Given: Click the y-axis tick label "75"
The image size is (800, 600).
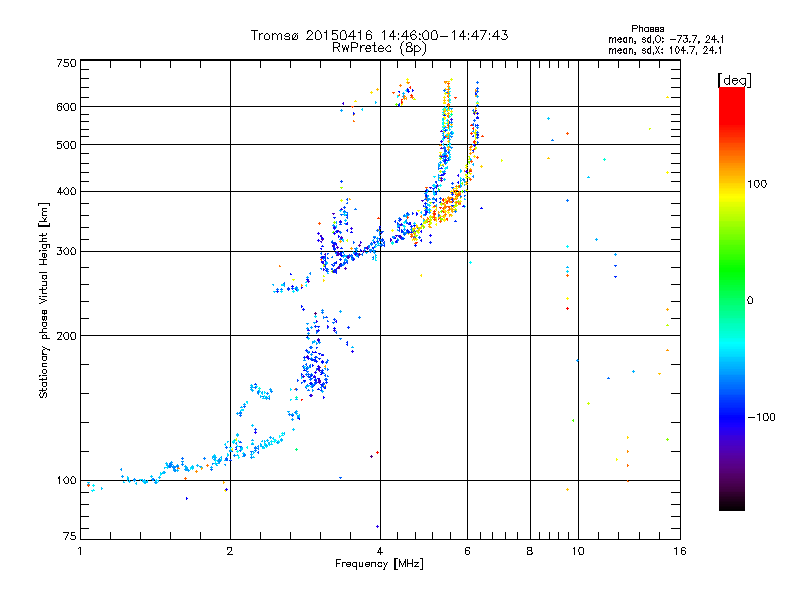Looking at the screenshot, I should point(70,536).
